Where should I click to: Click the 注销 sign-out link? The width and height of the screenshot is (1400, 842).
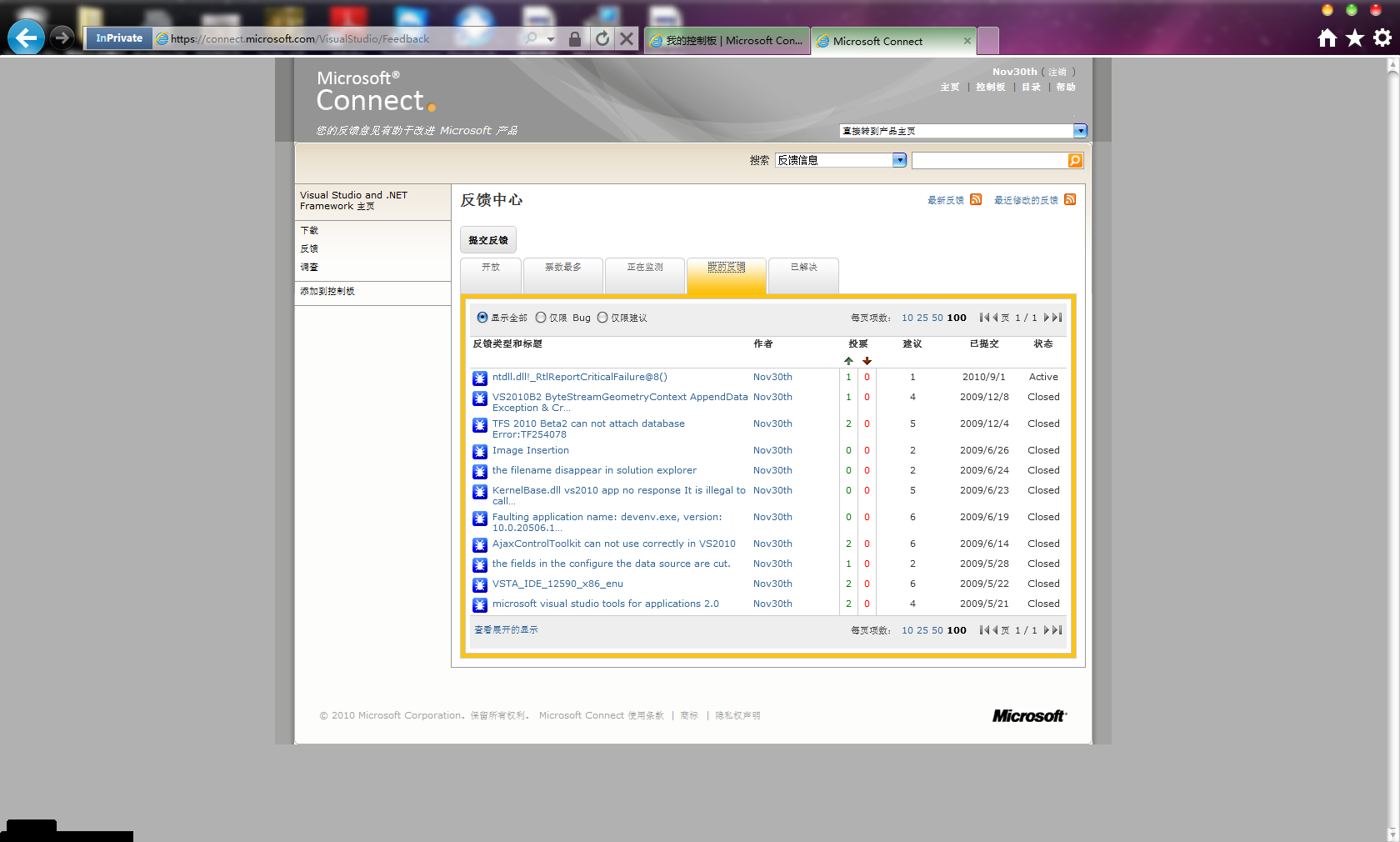pyautogui.click(x=1057, y=72)
